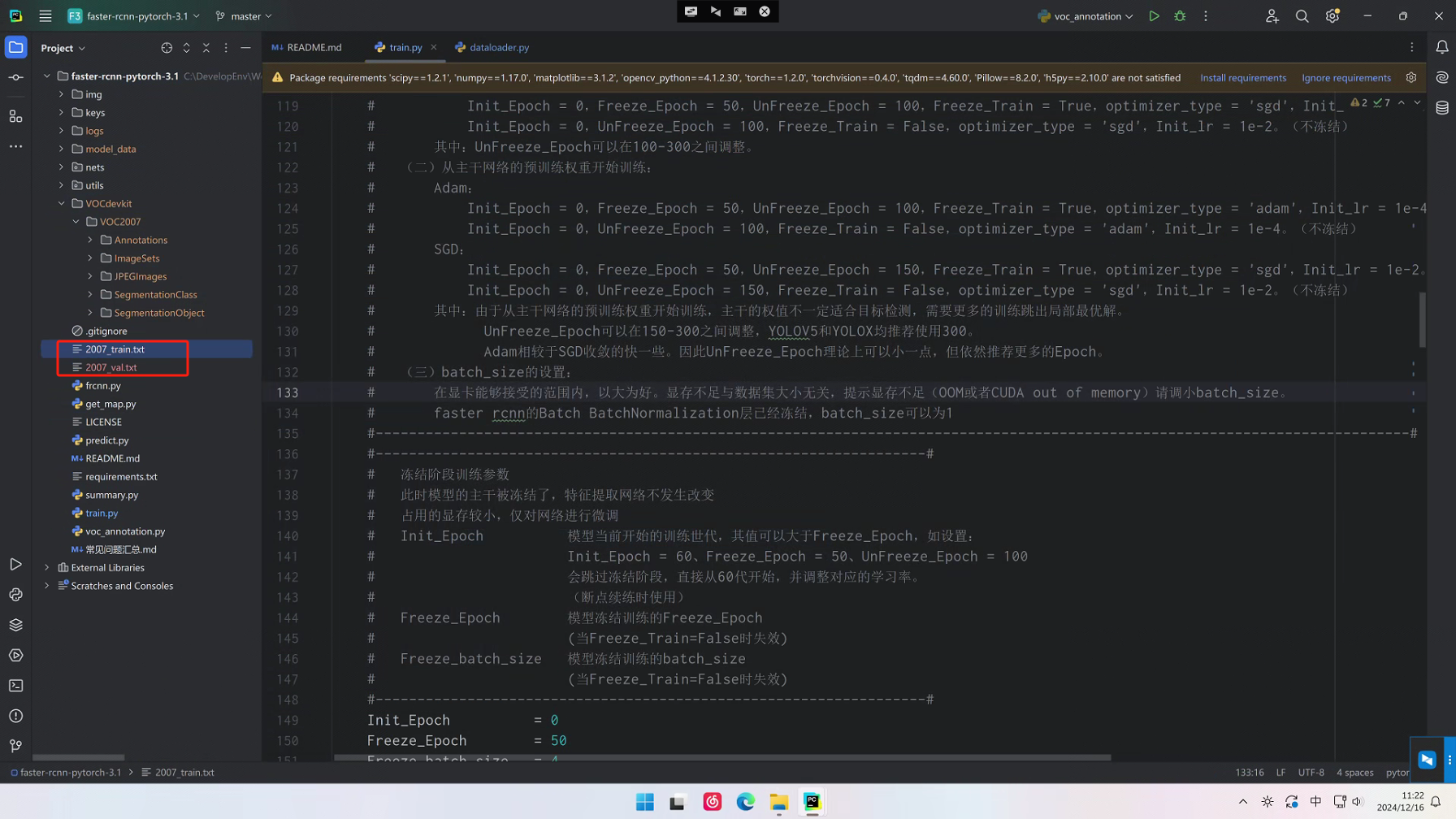
Task: Click the UTF-8 encoding status widget
Action: point(1311,773)
